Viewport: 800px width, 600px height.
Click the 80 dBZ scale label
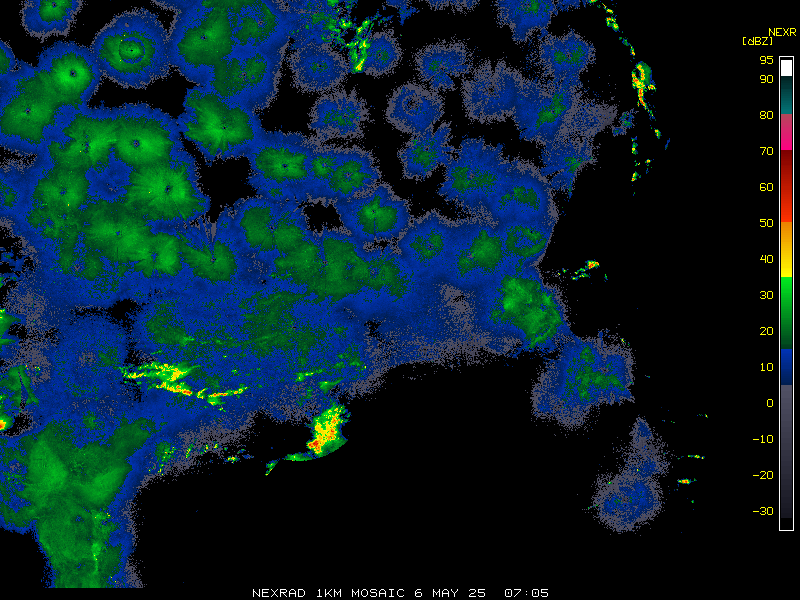766,115
